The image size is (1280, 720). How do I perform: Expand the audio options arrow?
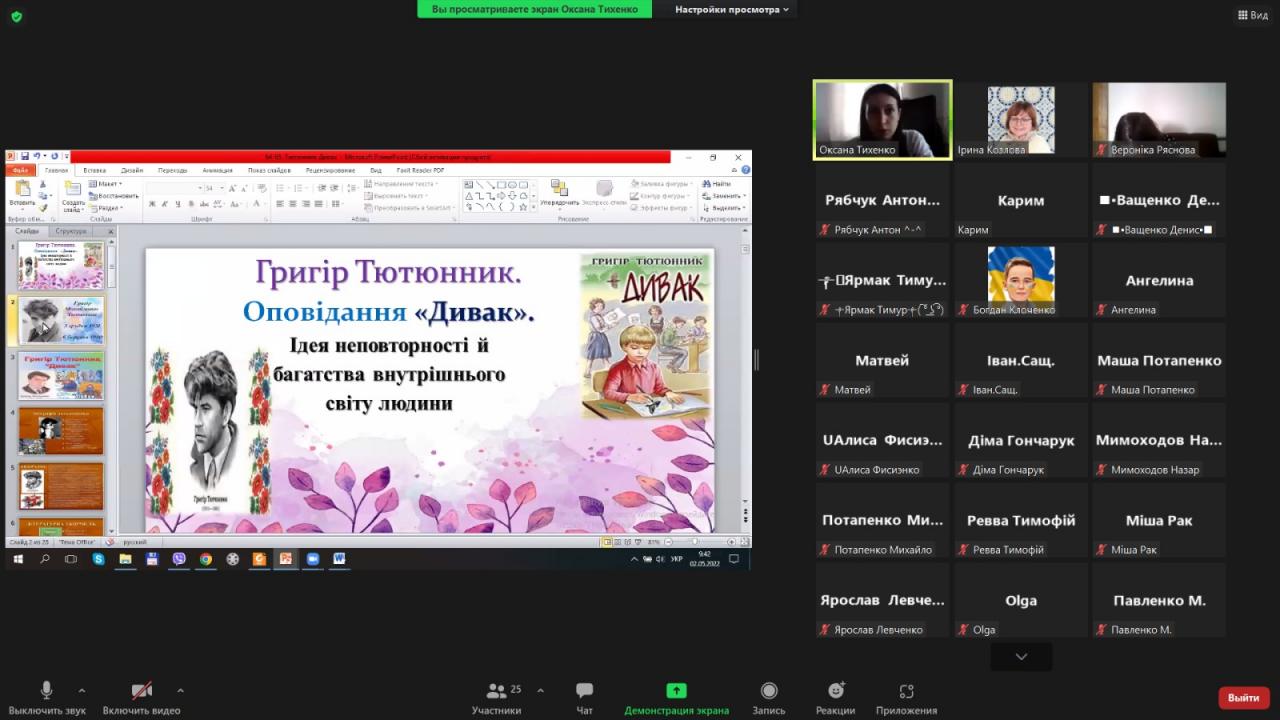click(82, 690)
